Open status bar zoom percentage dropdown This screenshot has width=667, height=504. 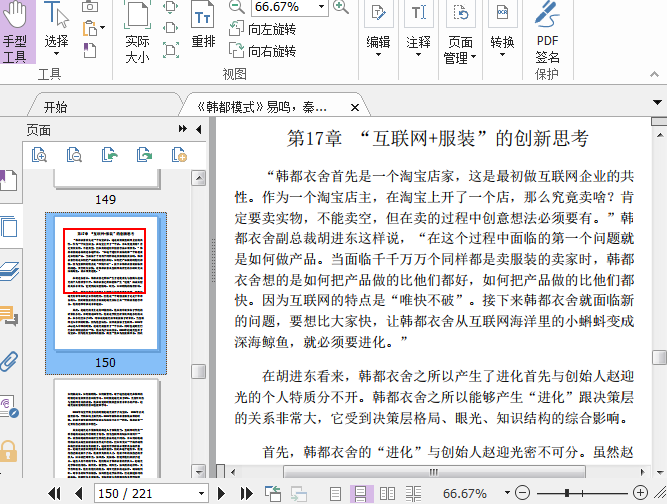(x=507, y=493)
